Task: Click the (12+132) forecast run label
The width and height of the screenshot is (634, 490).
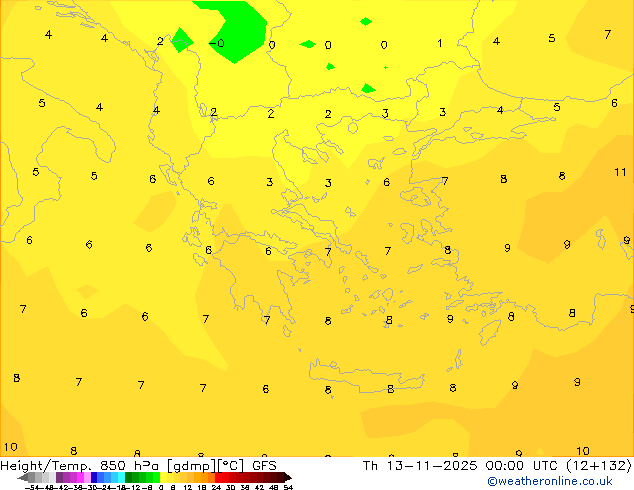Action: tap(599, 466)
